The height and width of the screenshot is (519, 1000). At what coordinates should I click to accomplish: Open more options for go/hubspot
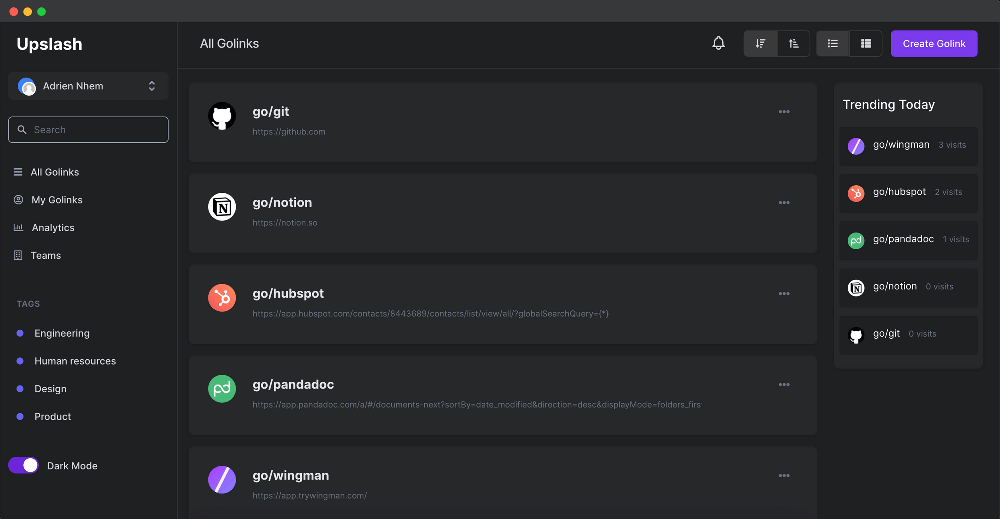pyautogui.click(x=784, y=294)
